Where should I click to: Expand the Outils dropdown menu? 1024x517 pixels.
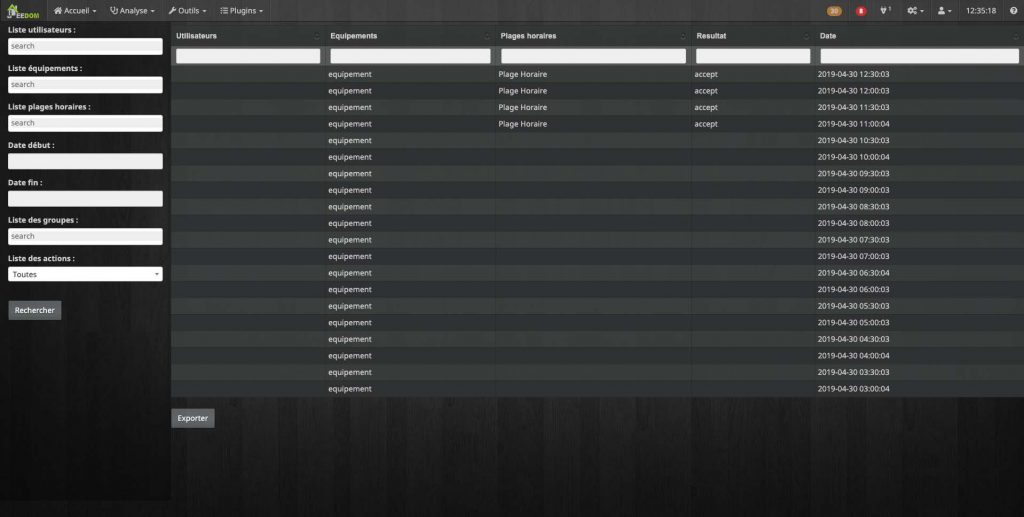pyautogui.click(x=187, y=10)
